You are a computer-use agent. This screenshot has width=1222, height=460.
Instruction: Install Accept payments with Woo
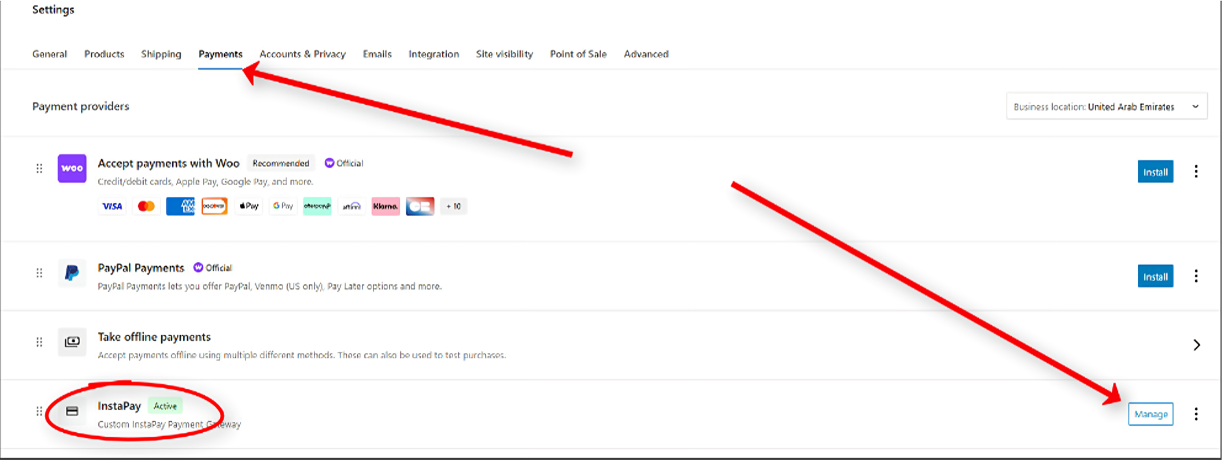[1155, 172]
